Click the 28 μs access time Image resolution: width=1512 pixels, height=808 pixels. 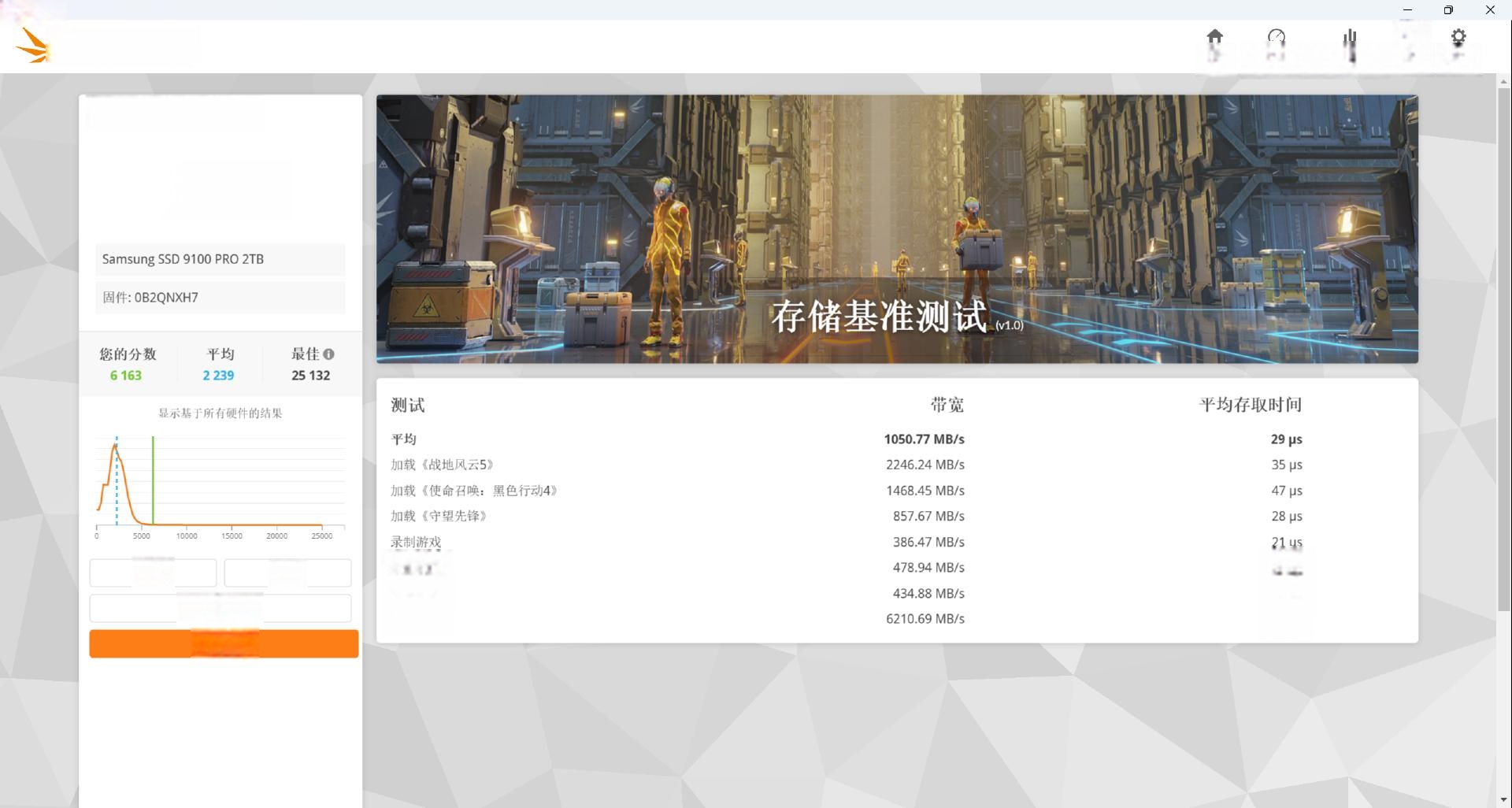[x=1287, y=516]
